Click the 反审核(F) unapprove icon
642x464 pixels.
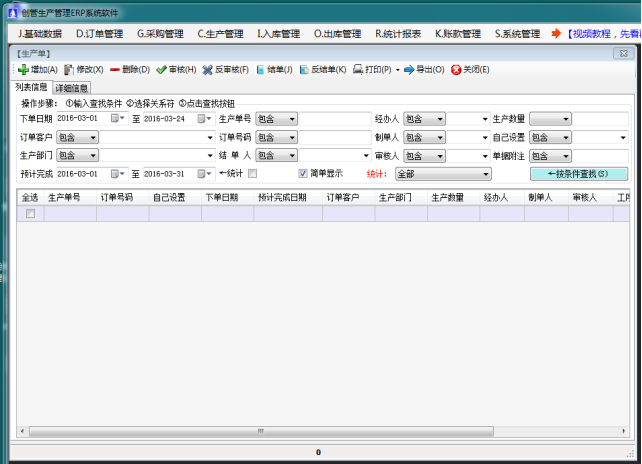click(207, 70)
